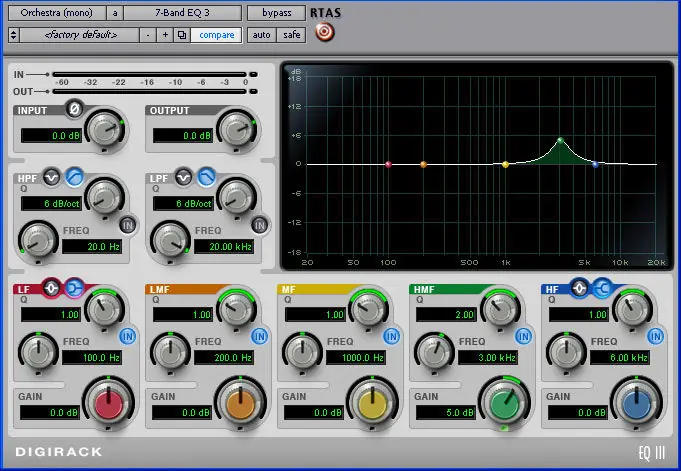Click the auto button
Screen dimensions: 681x471
pyautogui.click(x=261, y=35)
